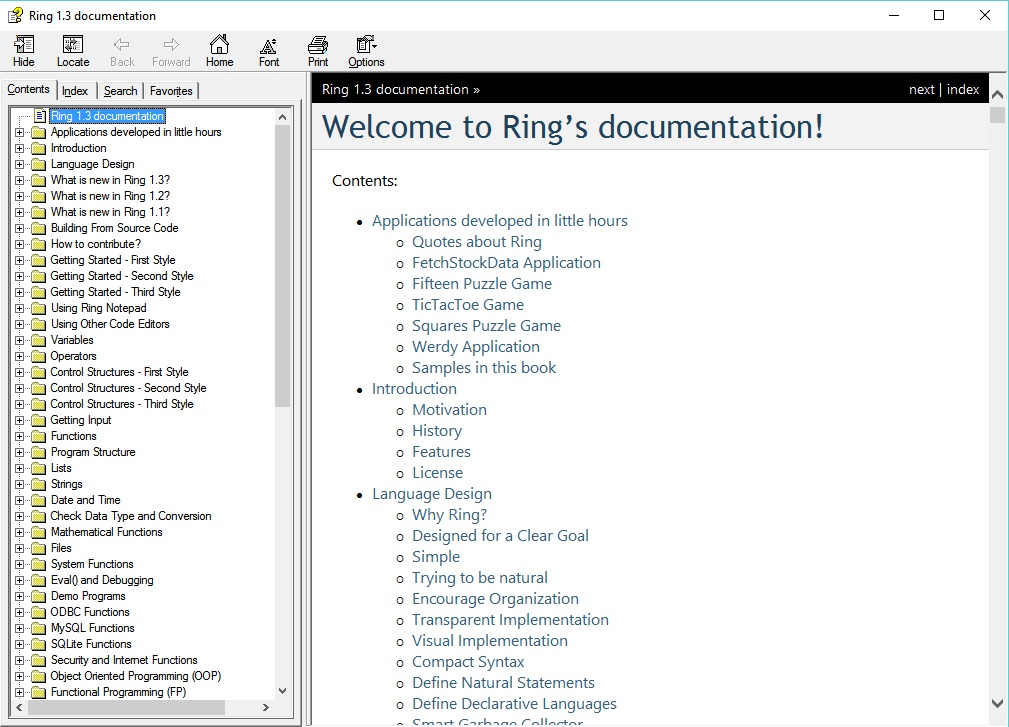Click the tree pane scroll down arrow

(x=282, y=691)
